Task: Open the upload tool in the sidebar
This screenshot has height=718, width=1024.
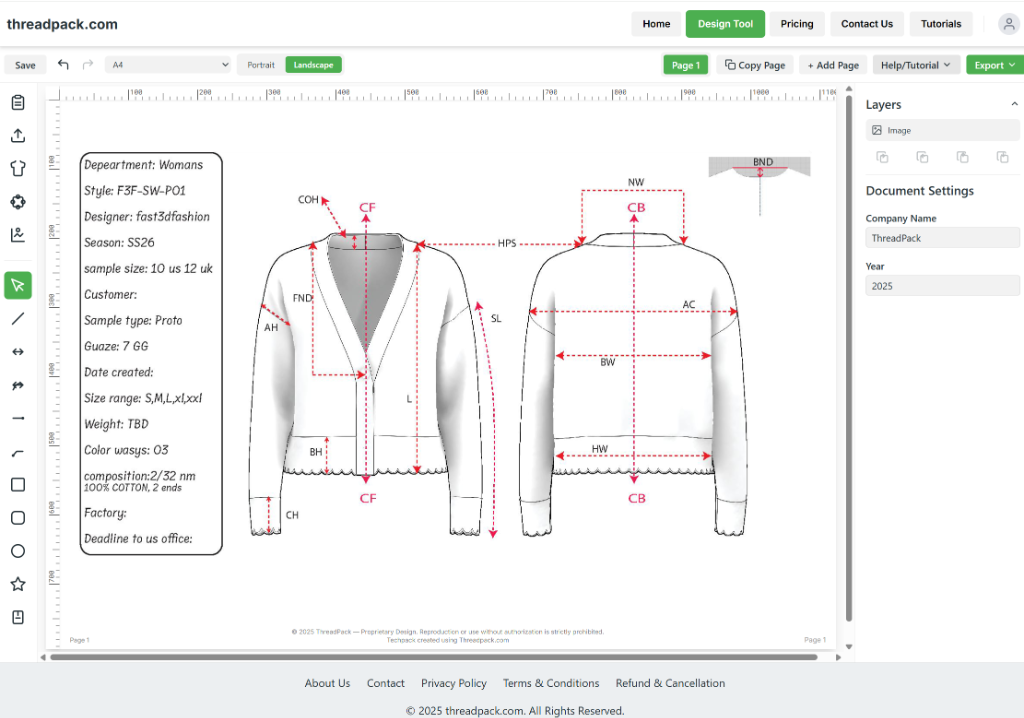Action: coord(18,135)
